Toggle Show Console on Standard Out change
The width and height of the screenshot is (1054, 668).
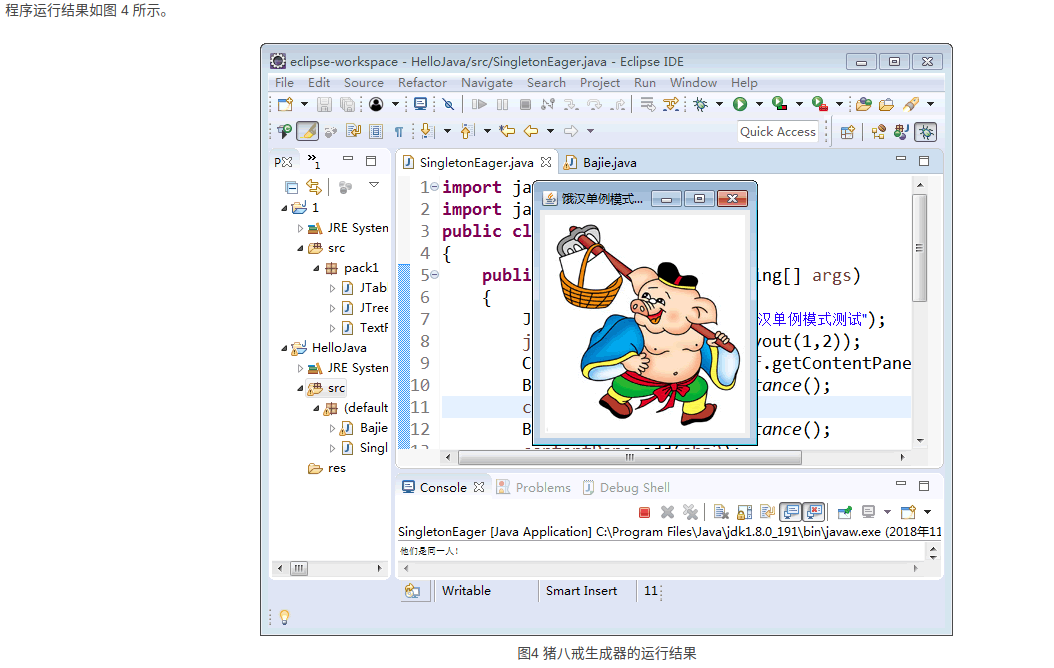791,513
